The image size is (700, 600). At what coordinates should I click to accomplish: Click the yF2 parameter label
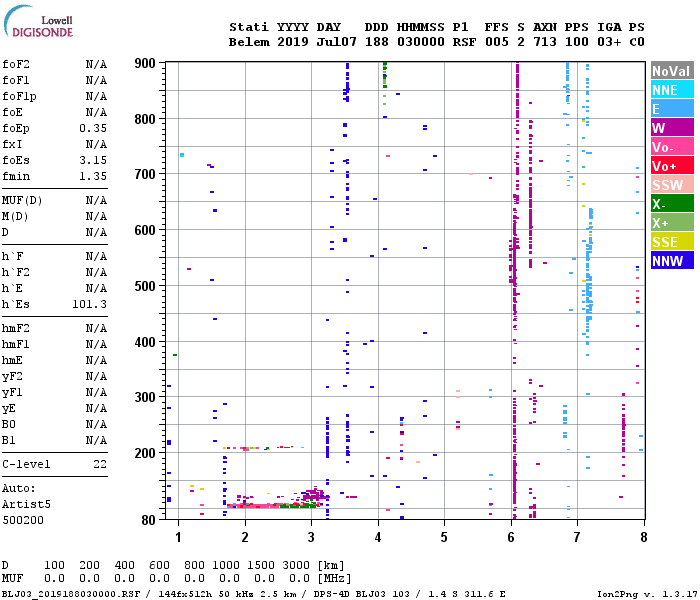(12, 377)
